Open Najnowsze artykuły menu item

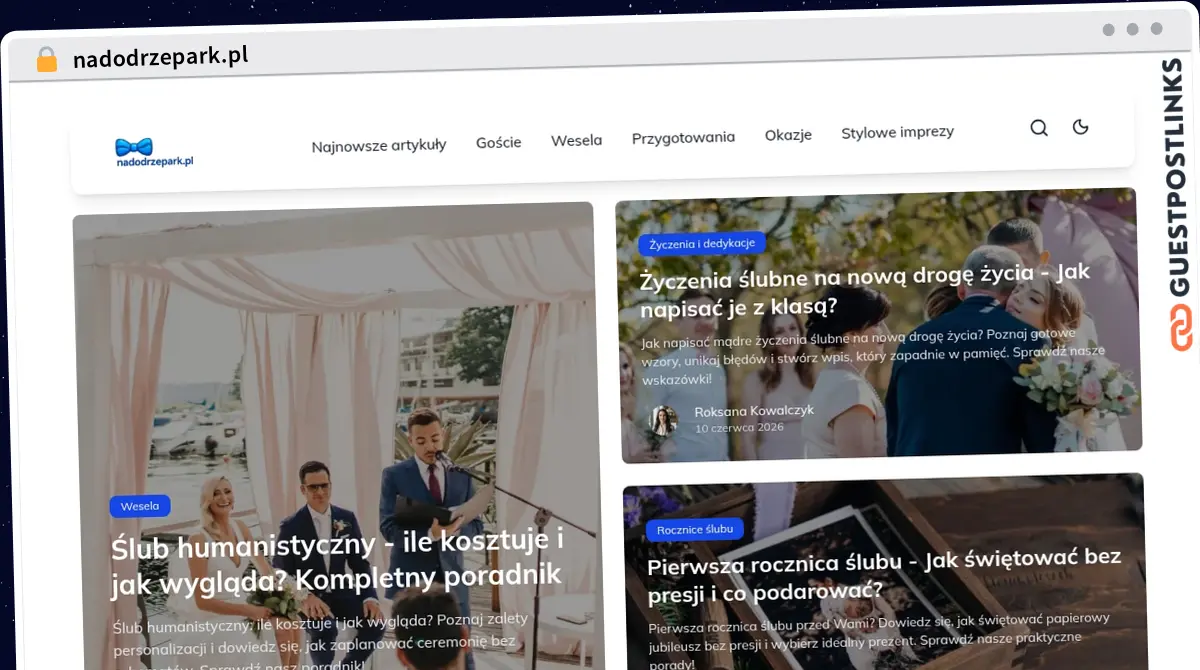pos(379,145)
